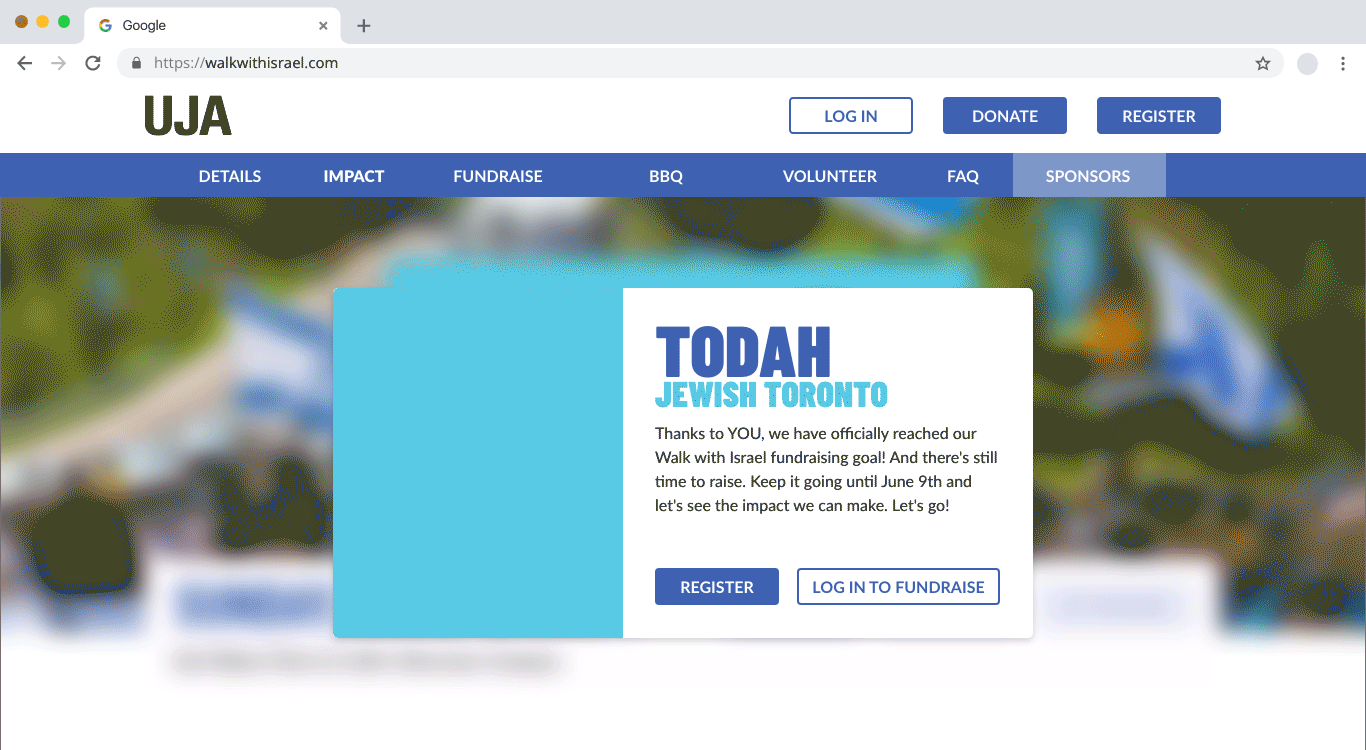Screen dimensions: 1366x750
Task: Click the REGISTER button in the Todah popup
Action: tap(717, 587)
